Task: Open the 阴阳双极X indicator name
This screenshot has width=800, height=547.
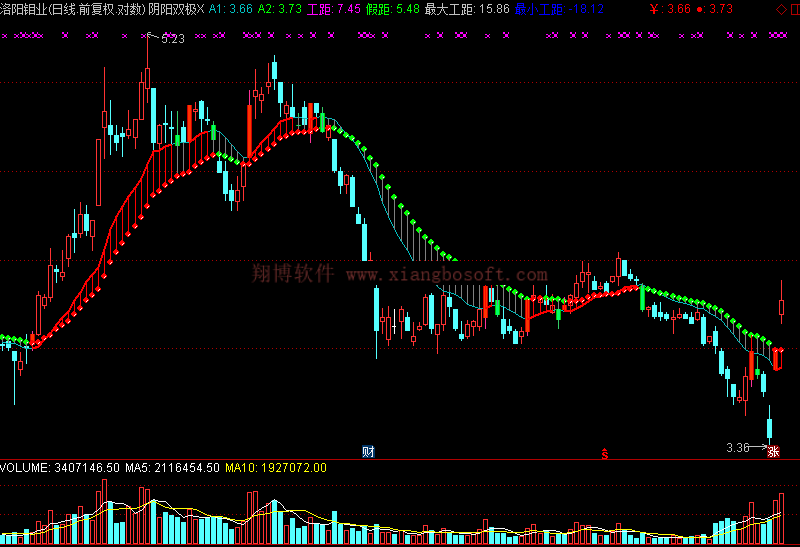Action: coord(176,9)
